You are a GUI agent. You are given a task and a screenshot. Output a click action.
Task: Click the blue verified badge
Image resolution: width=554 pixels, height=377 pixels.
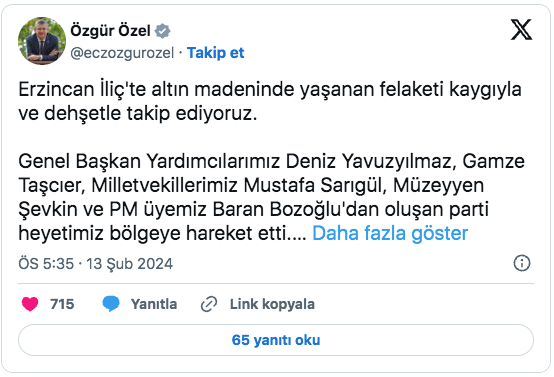point(163,31)
